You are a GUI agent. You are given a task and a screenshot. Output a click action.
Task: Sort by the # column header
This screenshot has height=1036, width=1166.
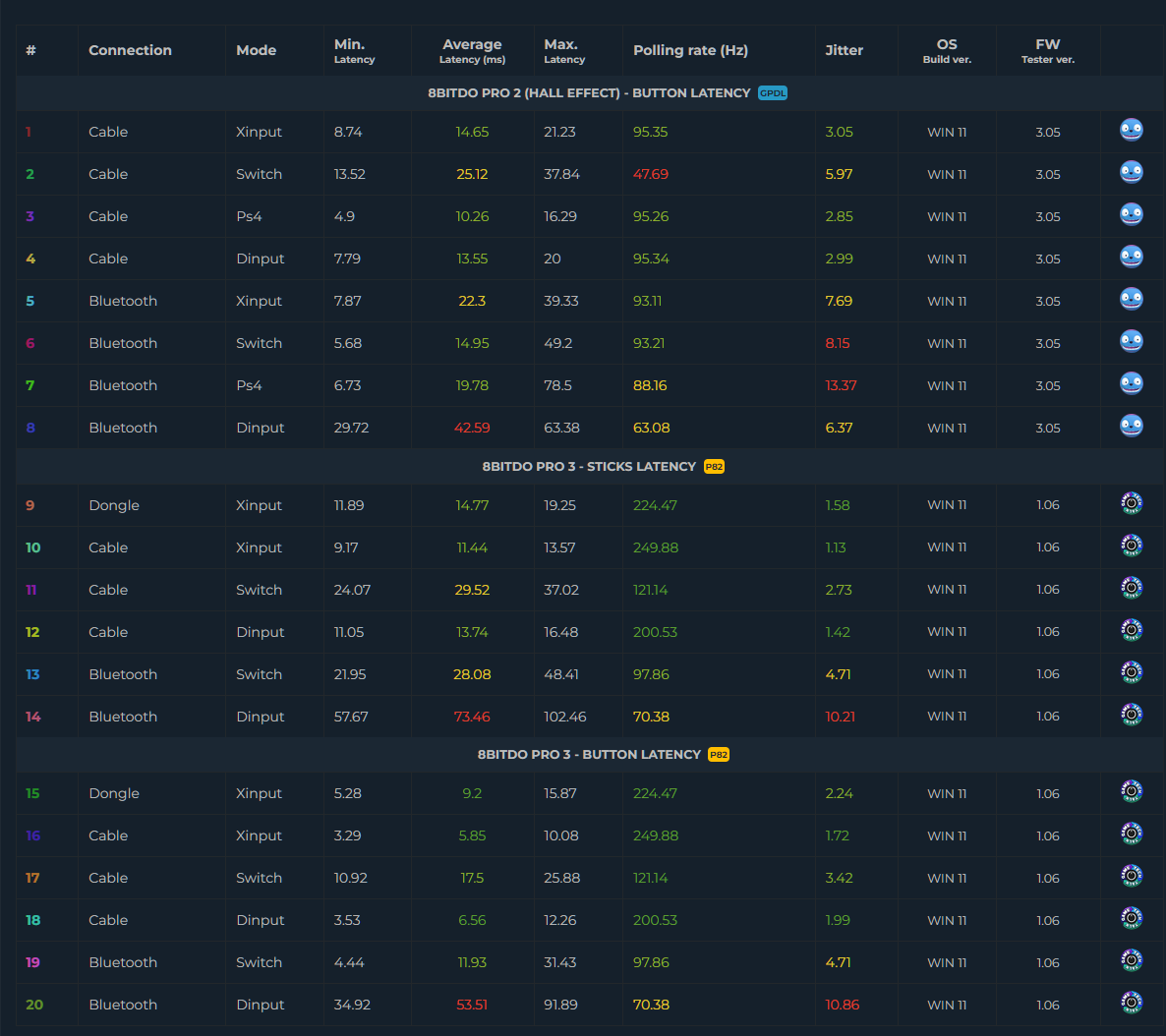[30, 50]
